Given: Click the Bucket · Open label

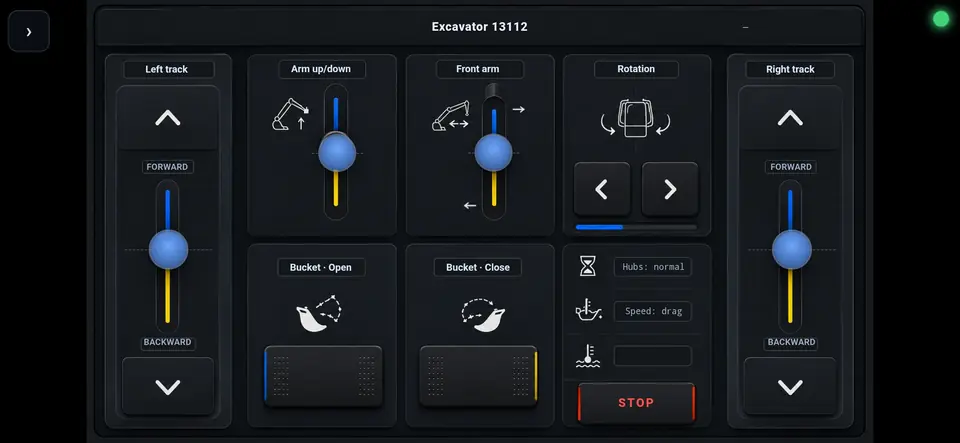Looking at the screenshot, I should [x=321, y=267].
